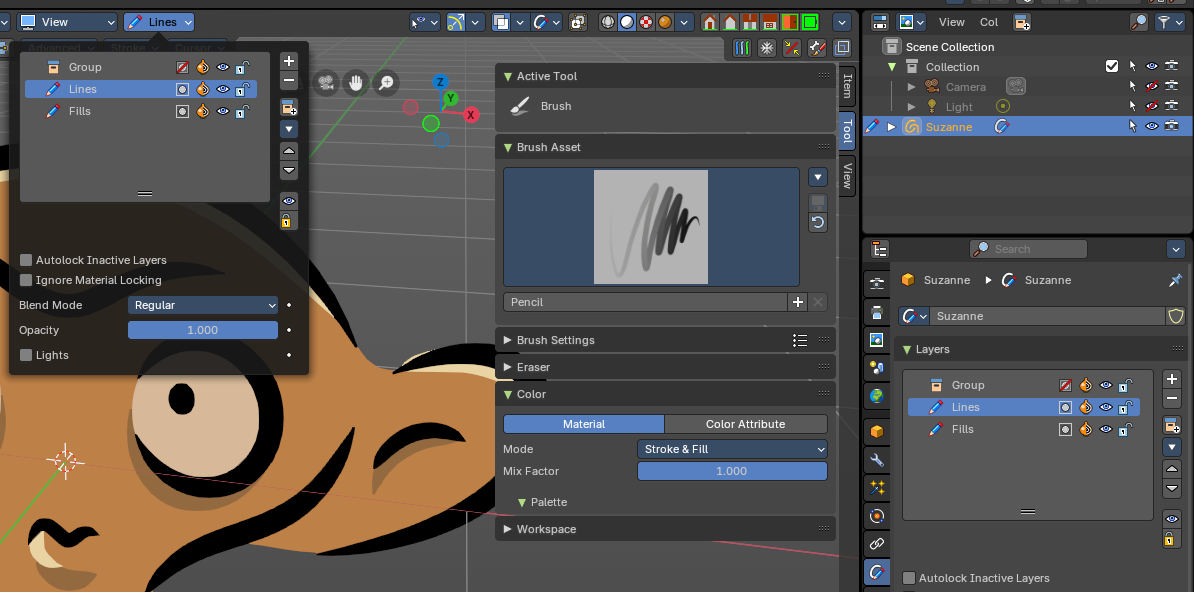Uncheck Collection exclude checkbox in Outliner
The image size is (1194, 592).
(1112, 66)
